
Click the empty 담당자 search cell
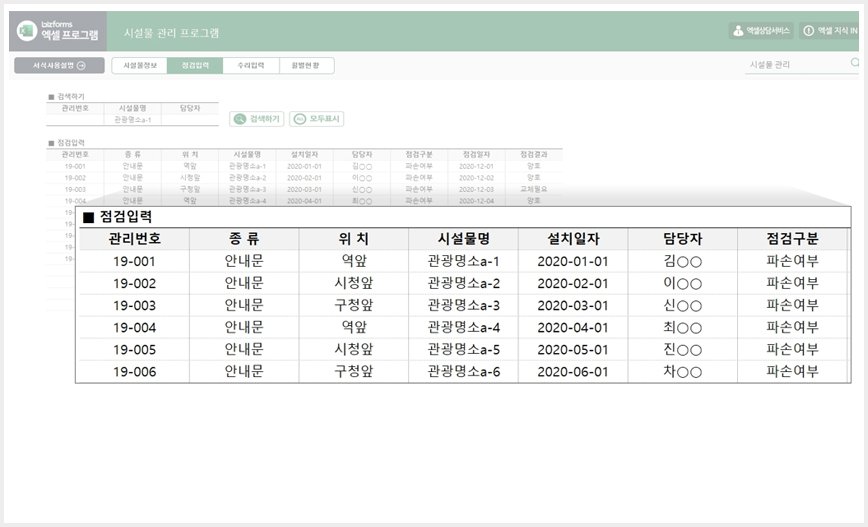pyautogui.click(x=190, y=120)
